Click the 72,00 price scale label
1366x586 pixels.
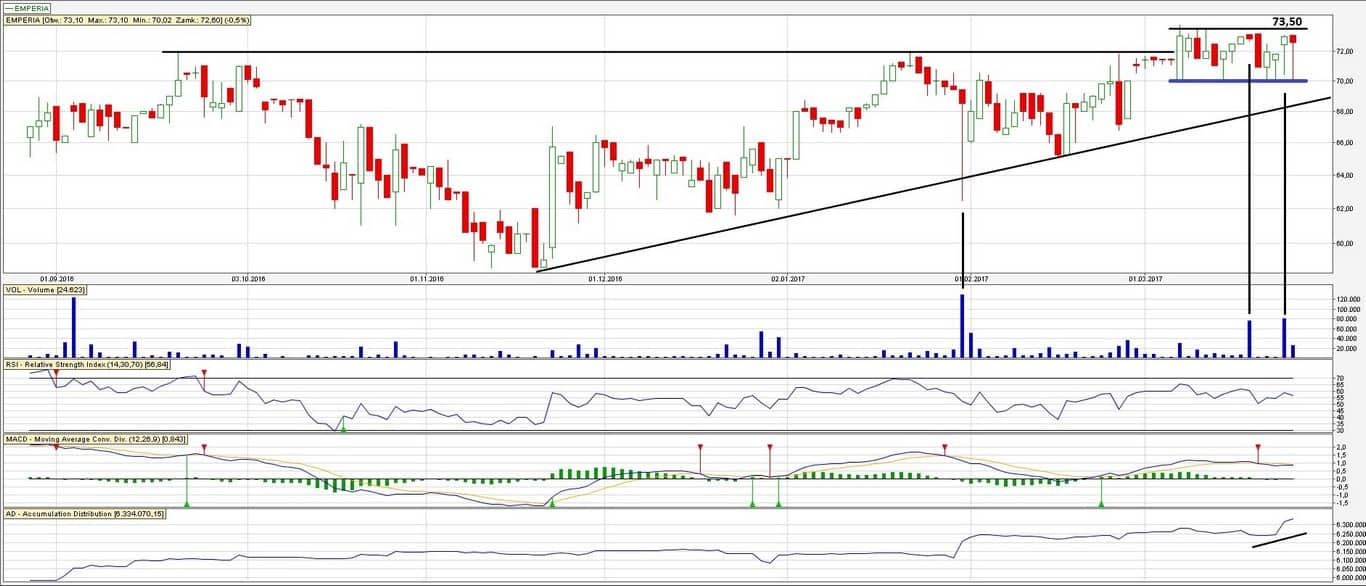tap(1345, 51)
